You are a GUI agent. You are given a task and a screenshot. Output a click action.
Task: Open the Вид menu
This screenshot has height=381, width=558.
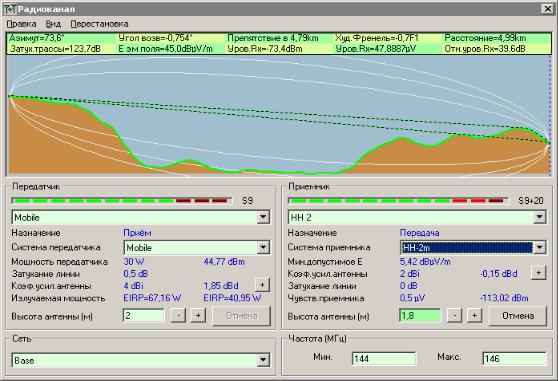click(x=53, y=24)
